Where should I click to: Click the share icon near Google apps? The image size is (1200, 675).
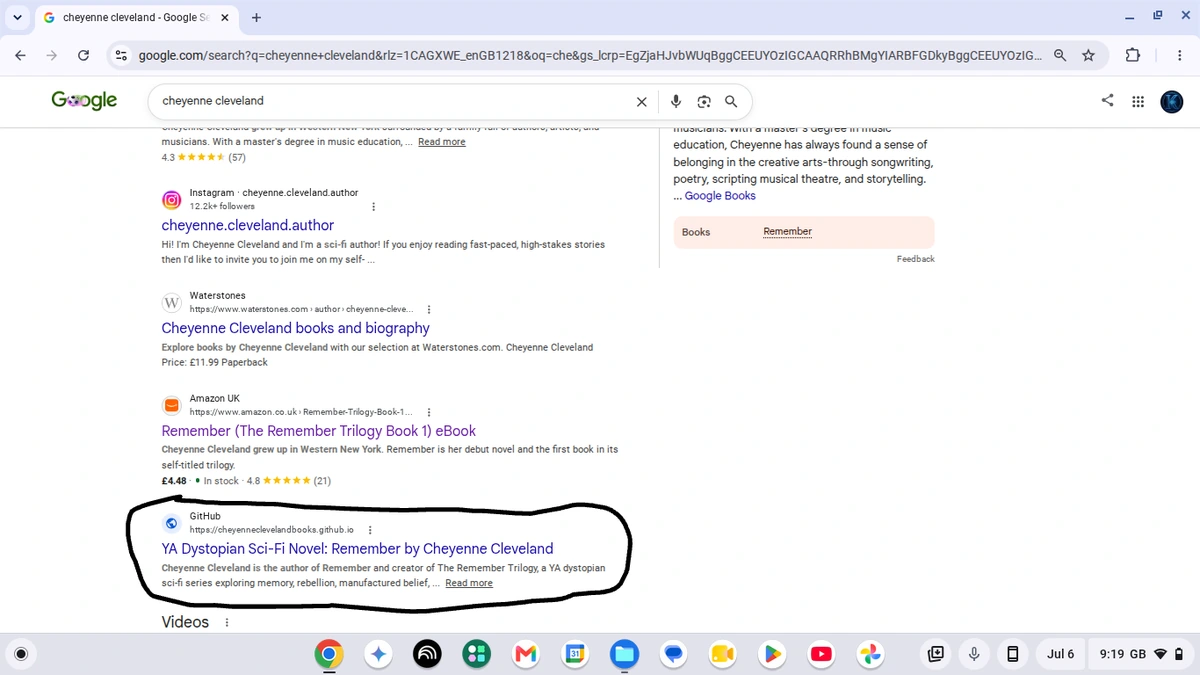point(1107,100)
